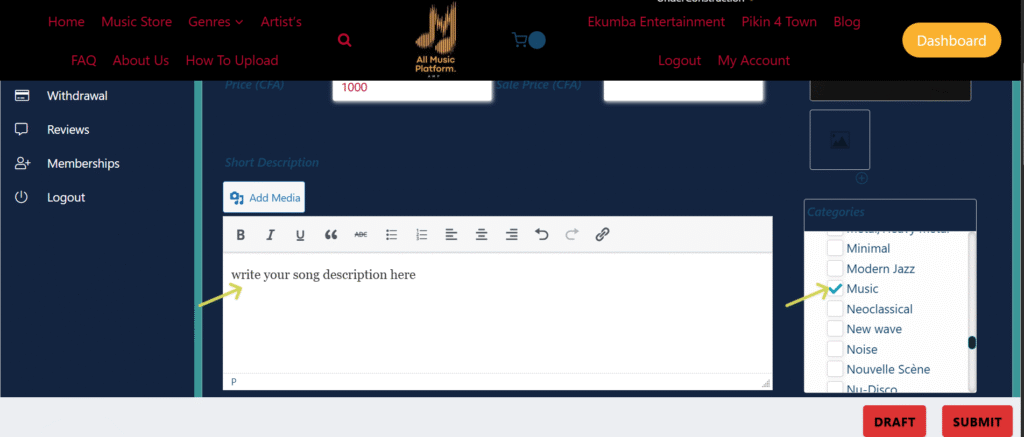Align text to center

pyautogui.click(x=481, y=235)
